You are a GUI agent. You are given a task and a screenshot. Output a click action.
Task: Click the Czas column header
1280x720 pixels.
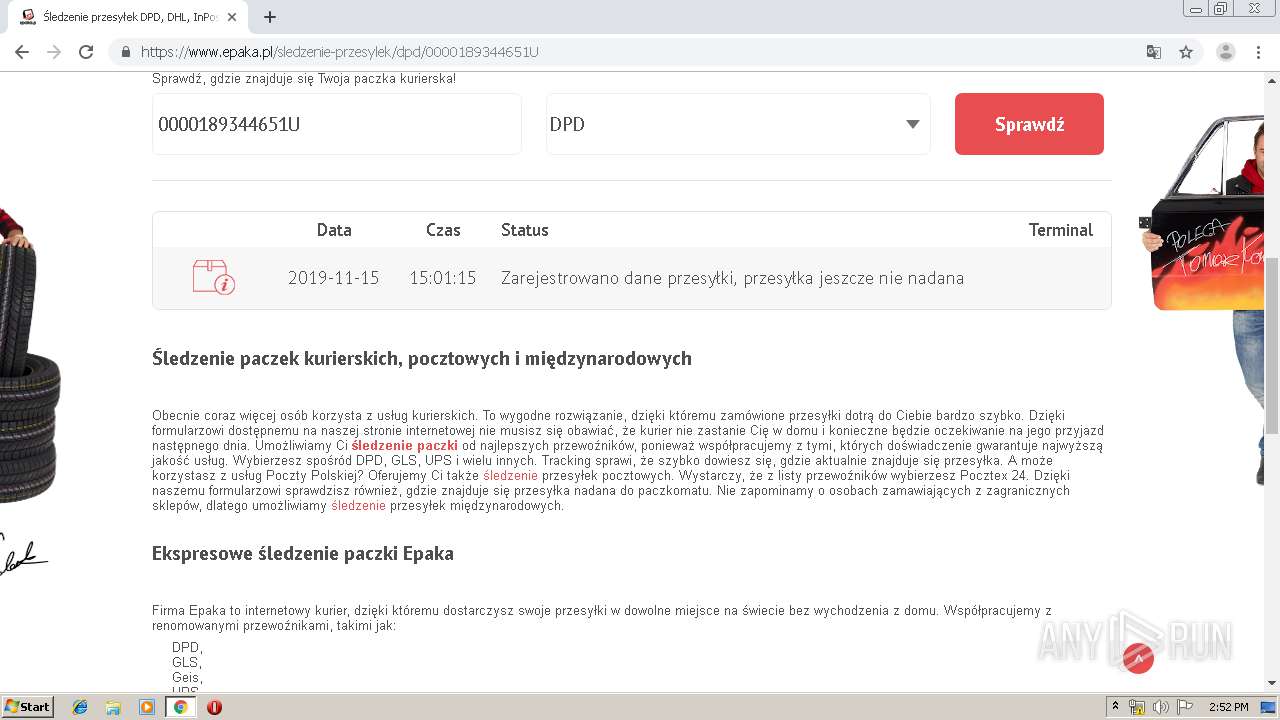(x=443, y=230)
